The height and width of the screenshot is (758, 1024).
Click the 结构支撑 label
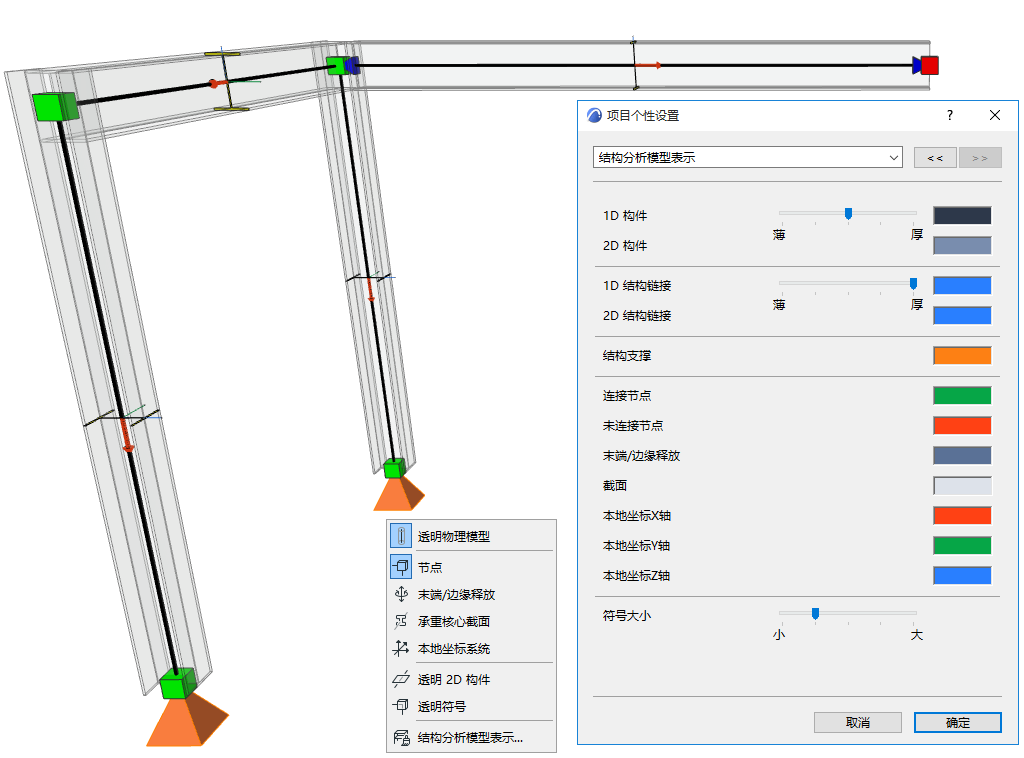pos(627,356)
